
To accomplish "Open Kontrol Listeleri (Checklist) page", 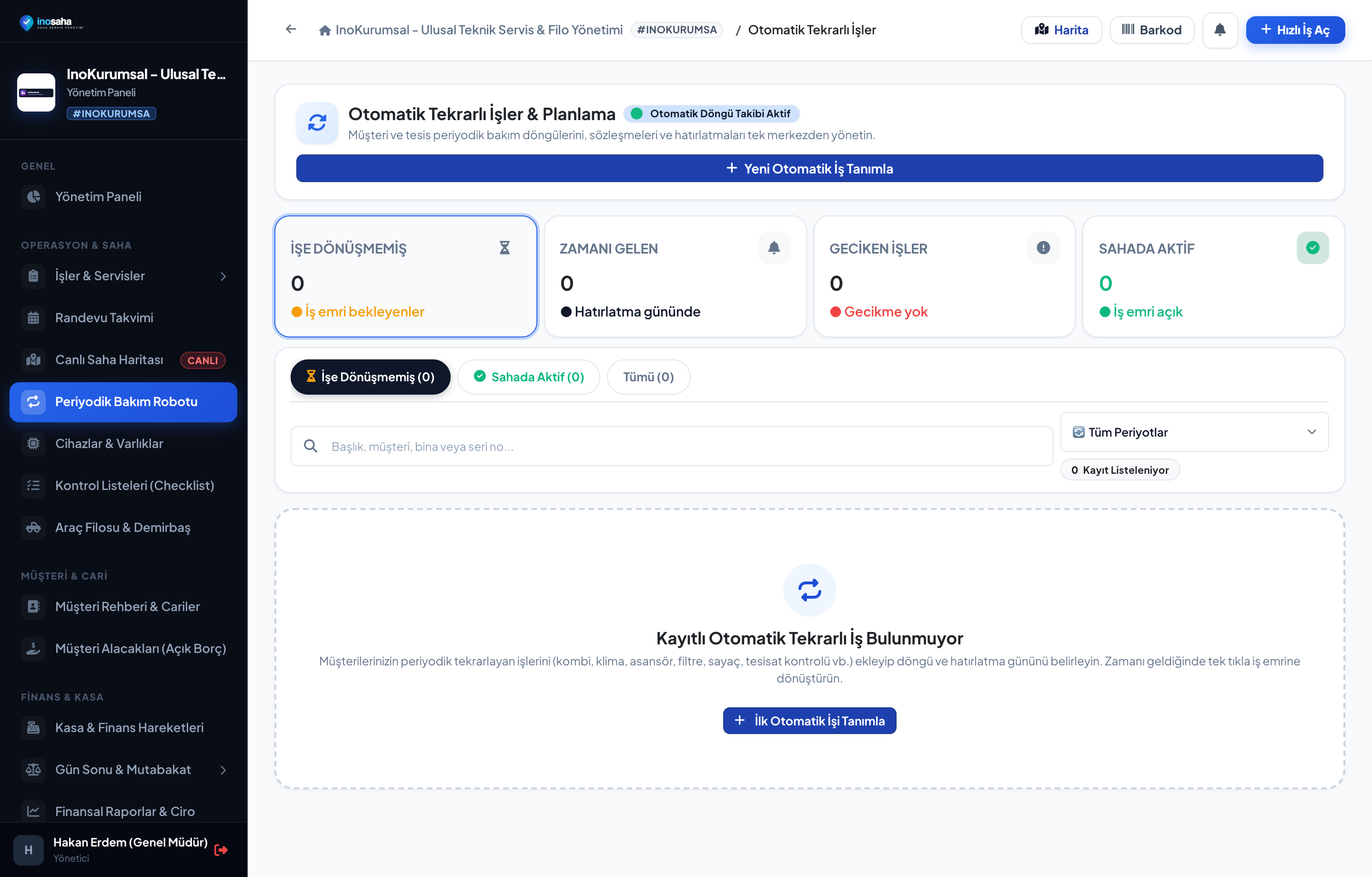I will 123,486.
